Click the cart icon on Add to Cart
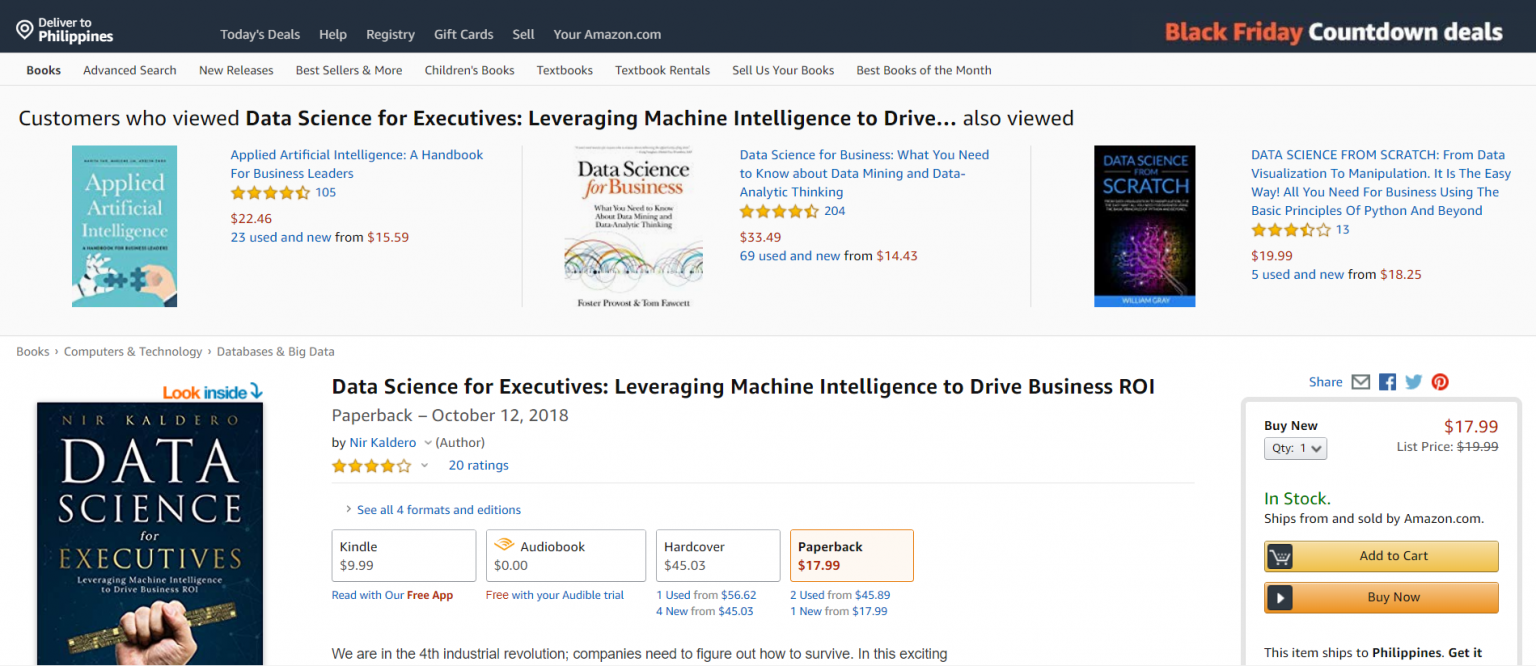 tap(1279, 556)
